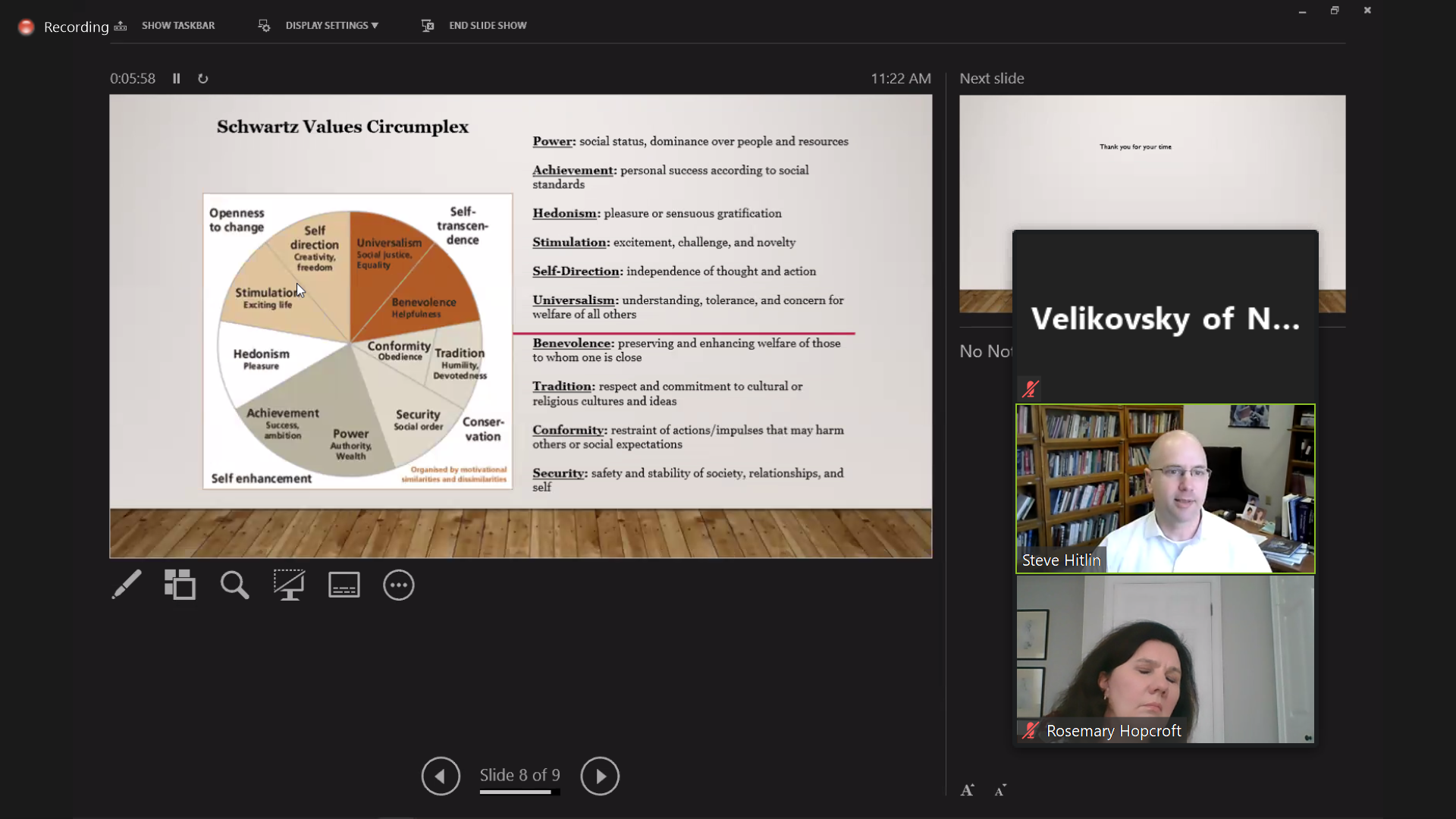Click the slide progress bar
The width and height of the screenshot is (1456, 819).
(x=519, y=792)
